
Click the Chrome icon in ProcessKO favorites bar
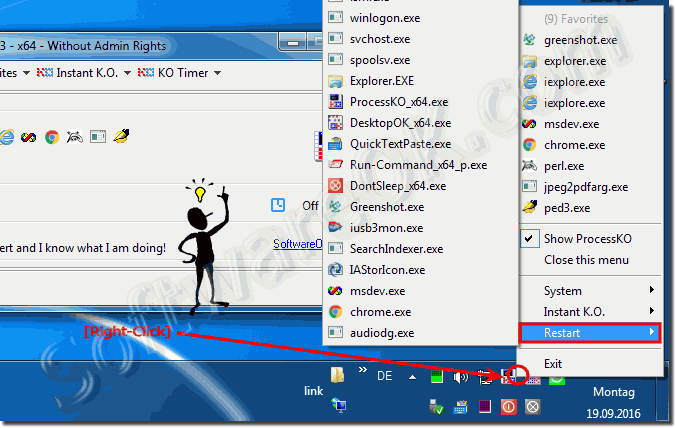coord(52,137)
